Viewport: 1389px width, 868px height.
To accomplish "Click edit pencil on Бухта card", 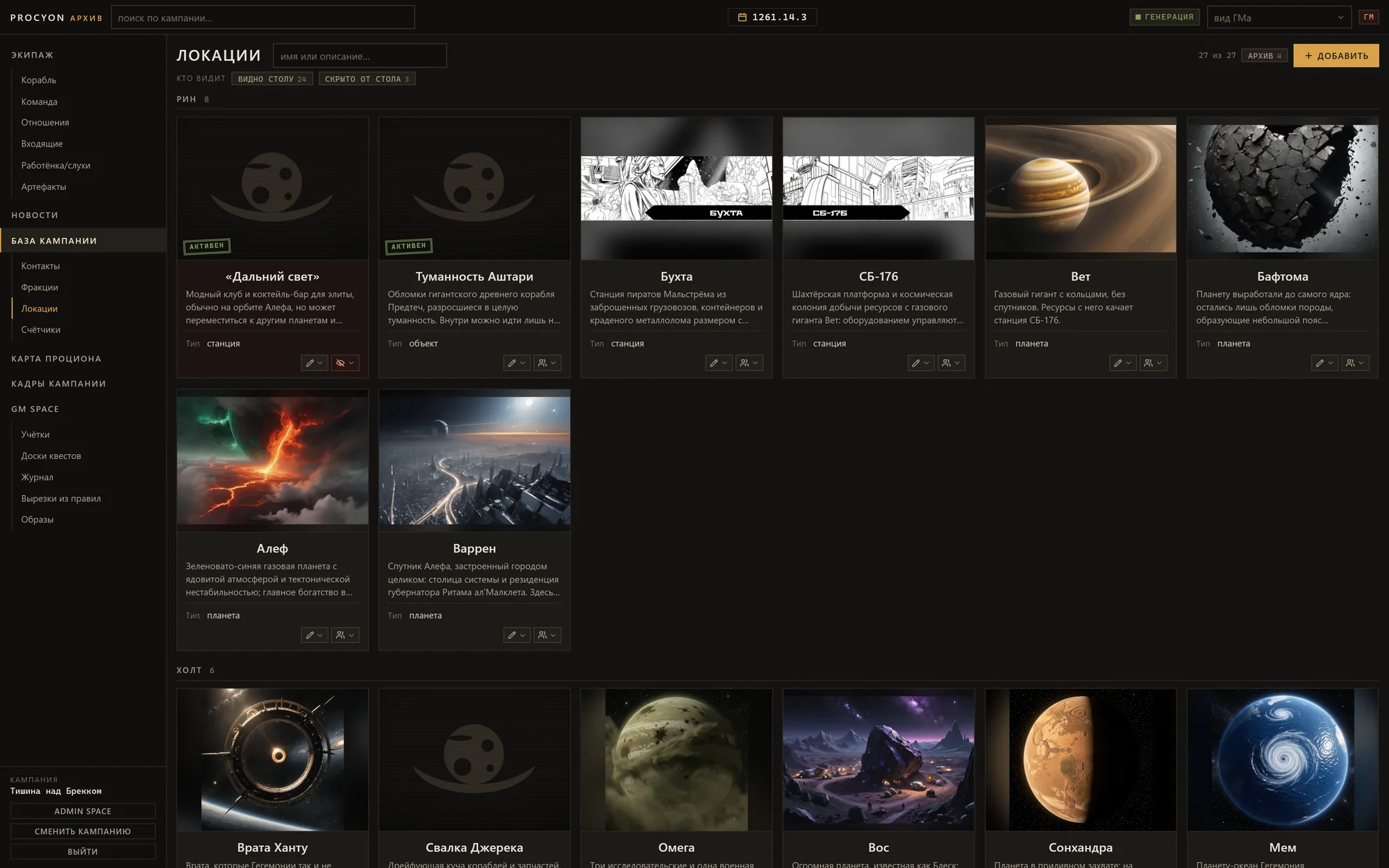I will [719, 363].
